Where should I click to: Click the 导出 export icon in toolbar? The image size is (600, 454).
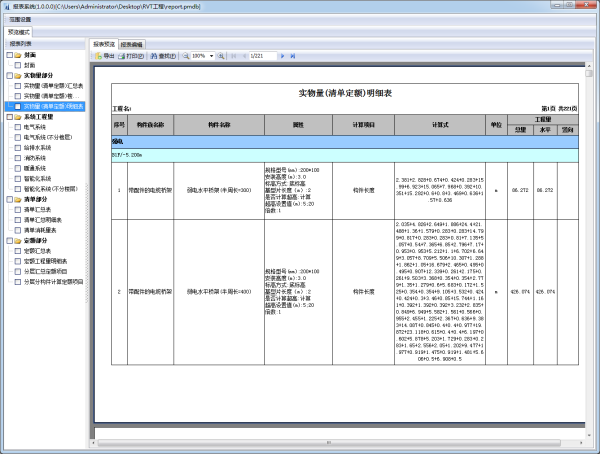pos(98,56)
